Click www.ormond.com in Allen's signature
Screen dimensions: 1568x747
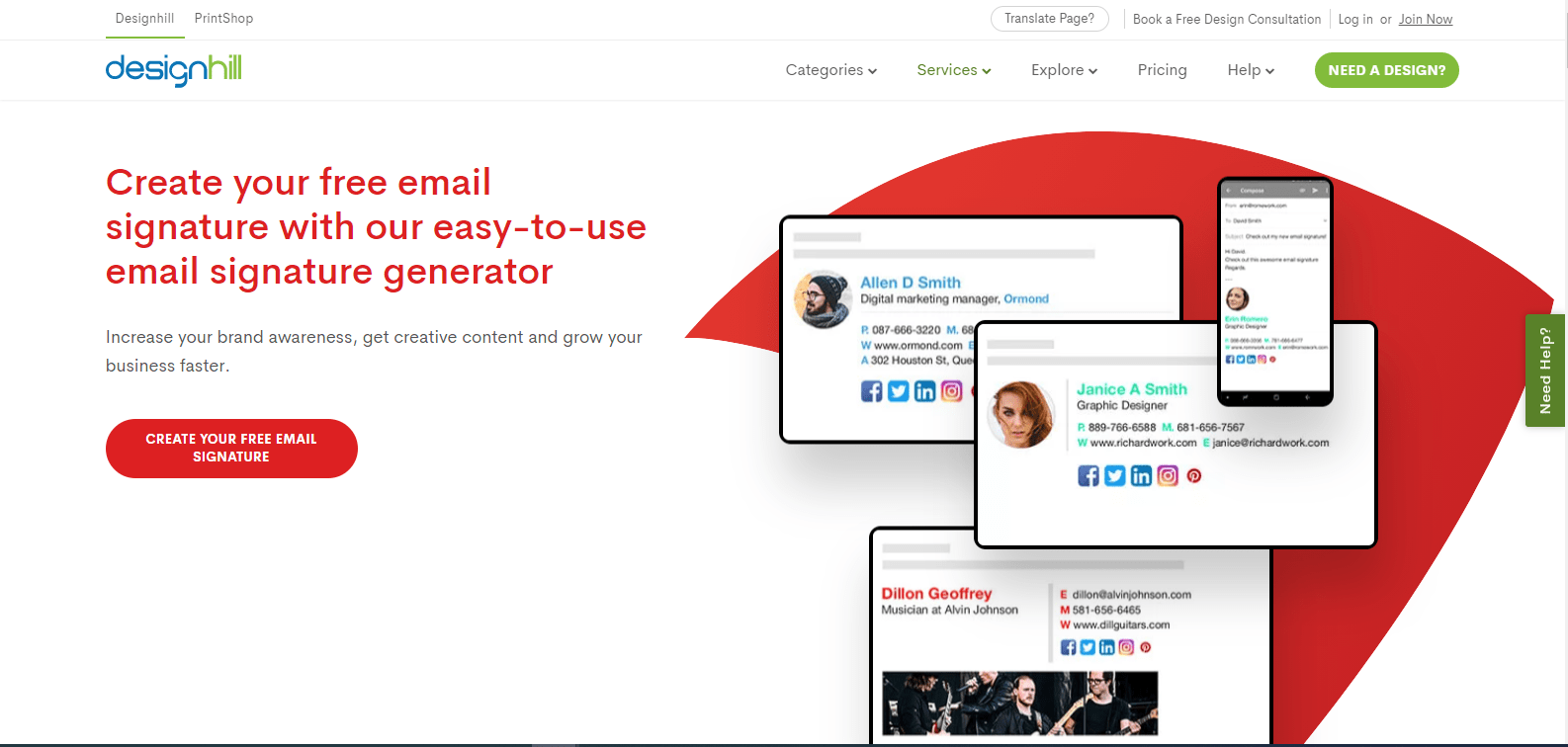pos(918,346)
